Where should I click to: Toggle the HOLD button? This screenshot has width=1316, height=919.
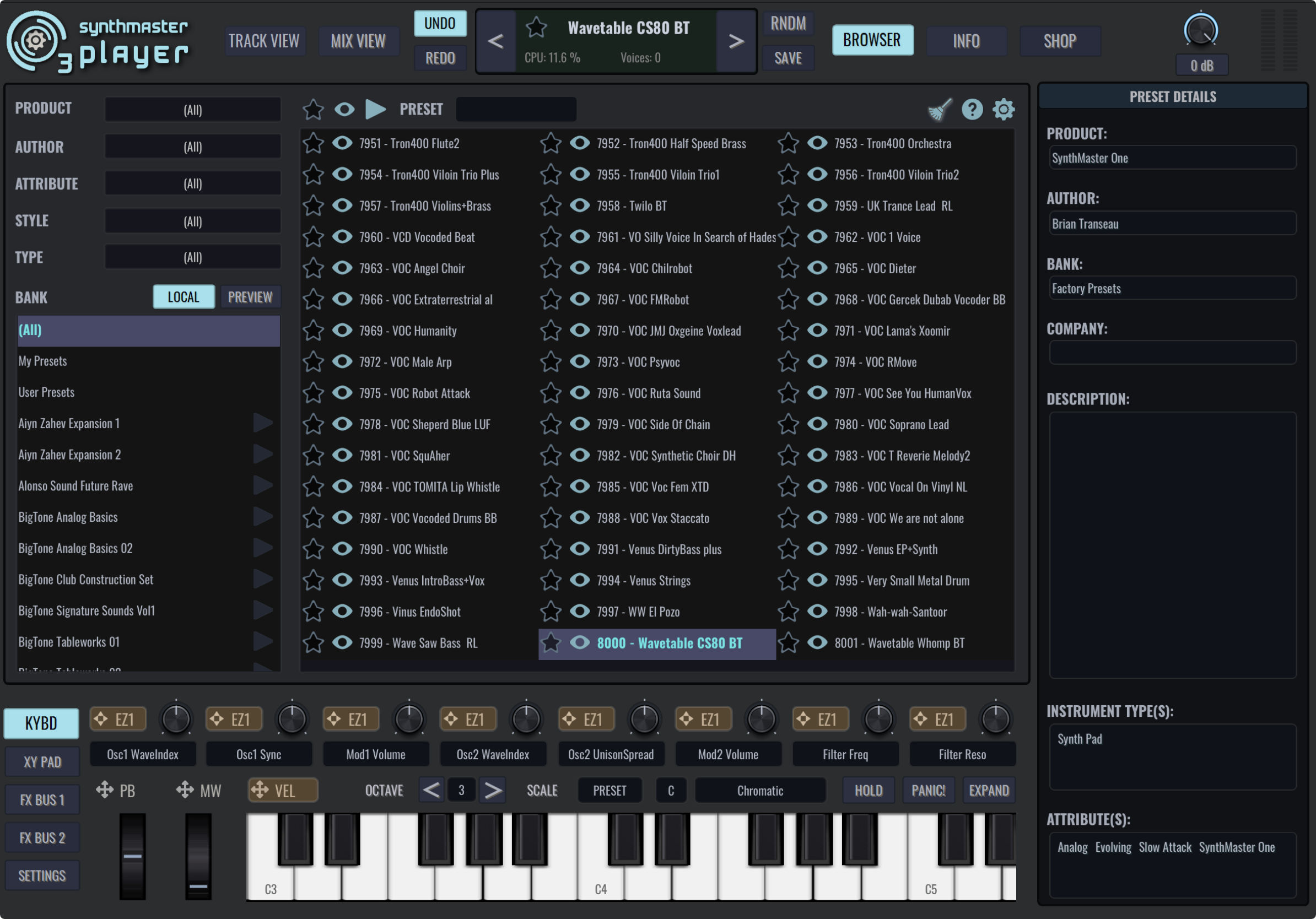868,791
